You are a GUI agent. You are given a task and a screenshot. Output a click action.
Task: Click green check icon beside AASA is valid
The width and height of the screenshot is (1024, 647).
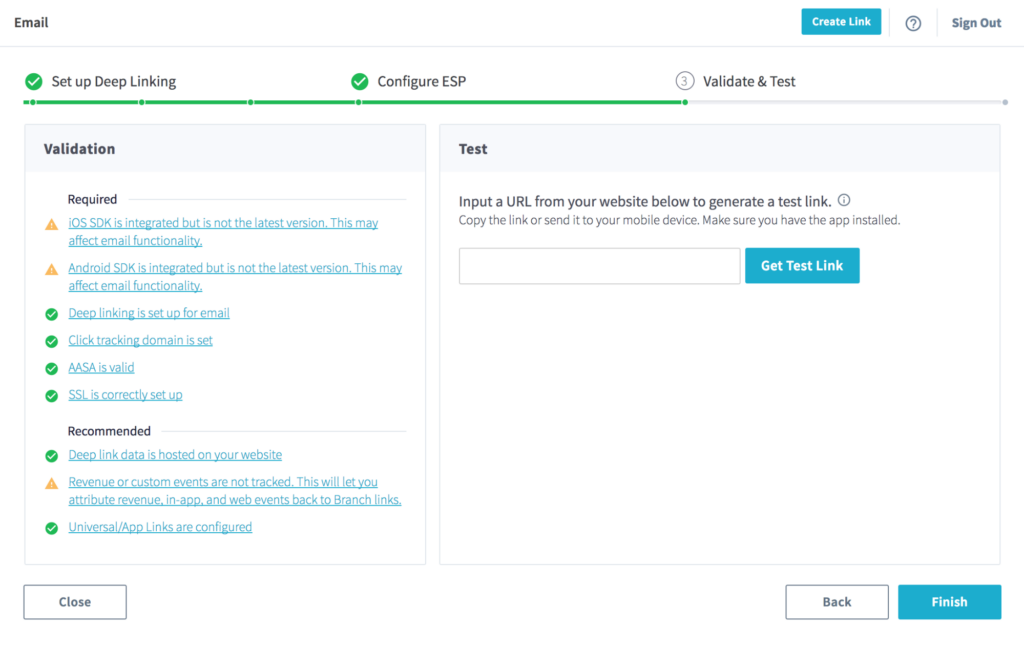point(52,368)
